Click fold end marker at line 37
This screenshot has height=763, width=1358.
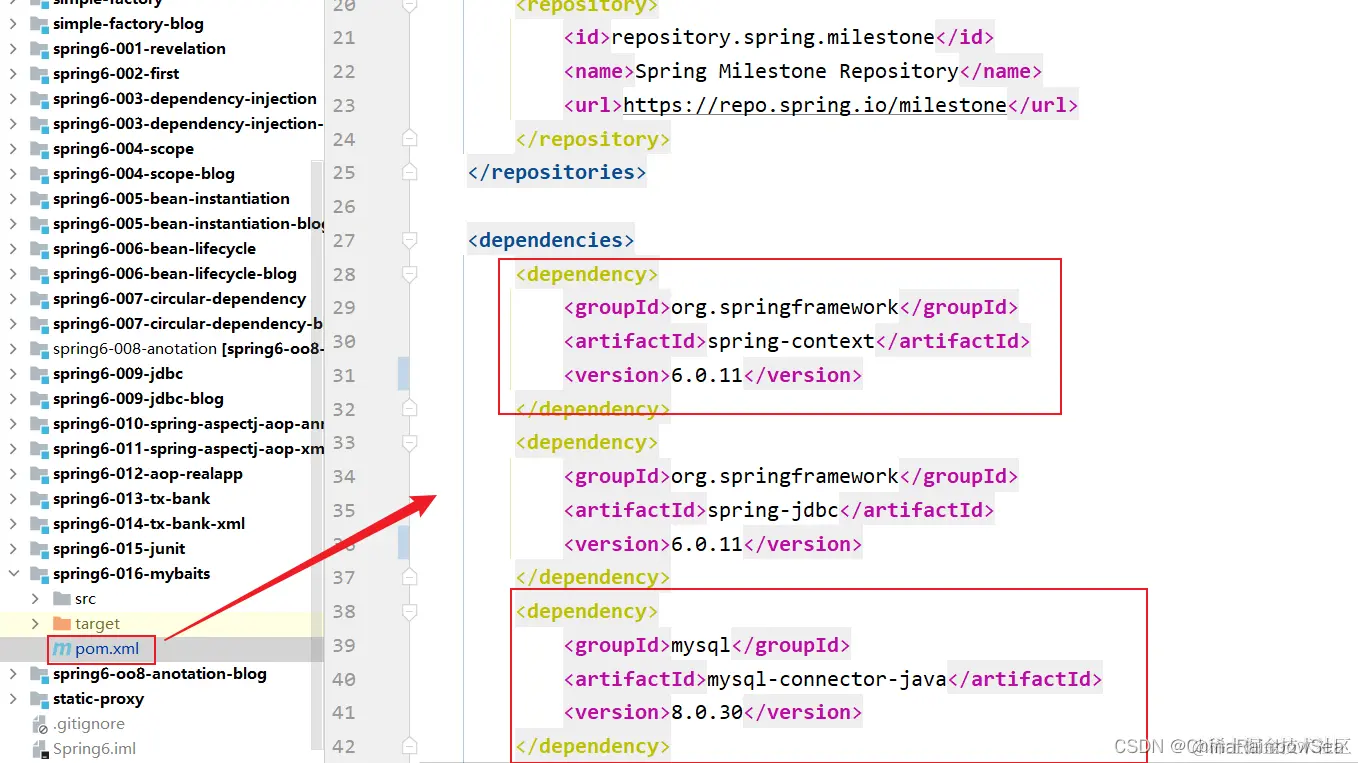[409, 577]
